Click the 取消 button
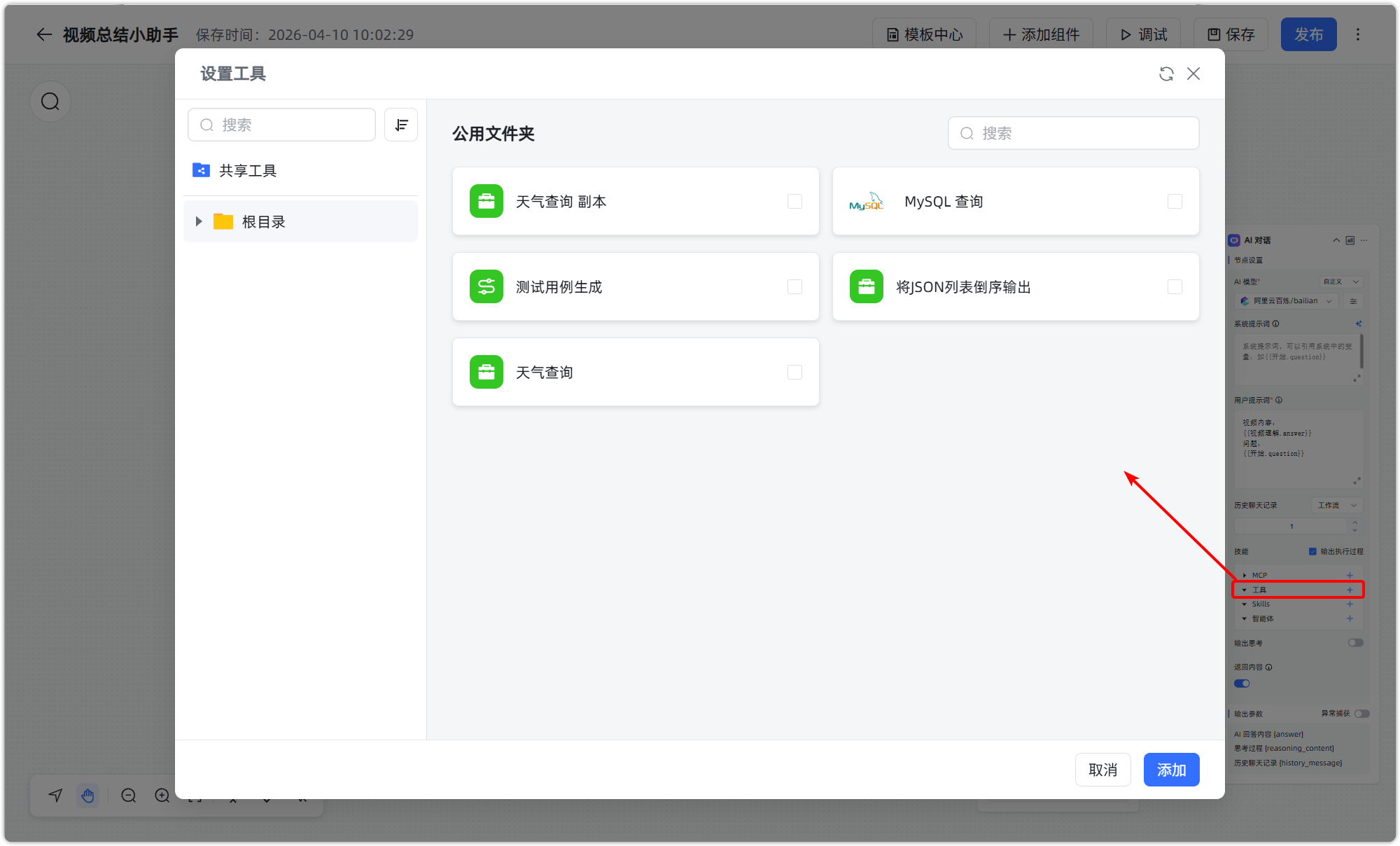This screenshot has width=1400, height=846. [x=1102, y=770]
